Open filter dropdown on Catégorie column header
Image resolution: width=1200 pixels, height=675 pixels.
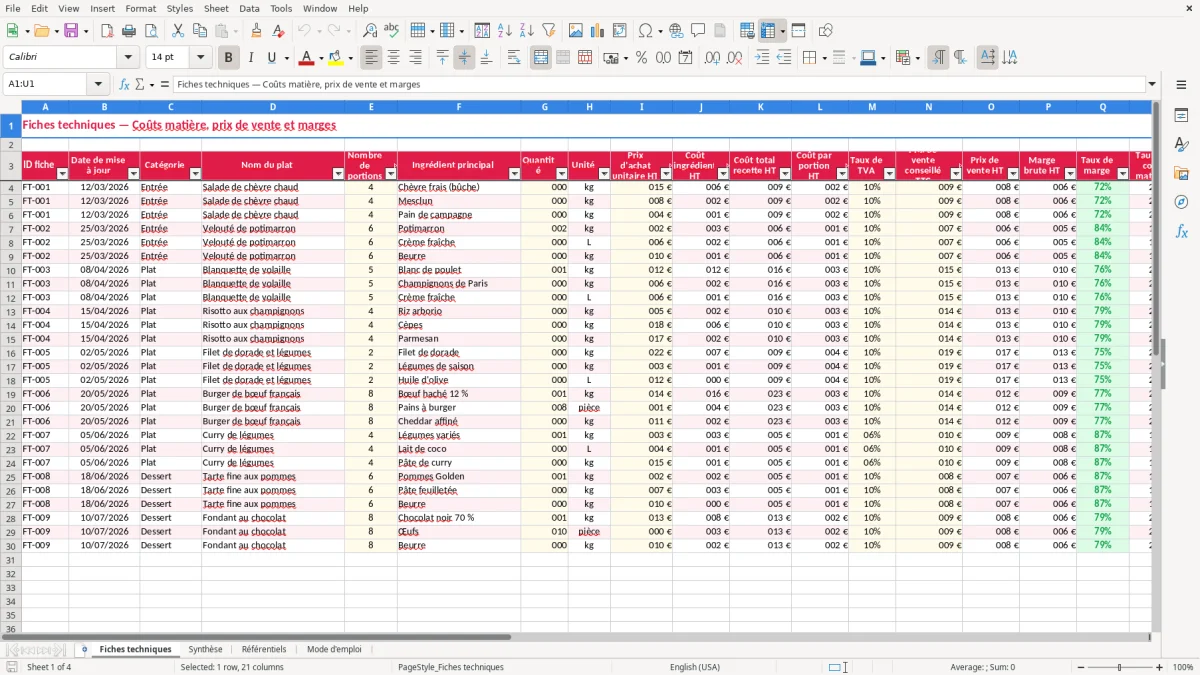click(x=195, y=174)
